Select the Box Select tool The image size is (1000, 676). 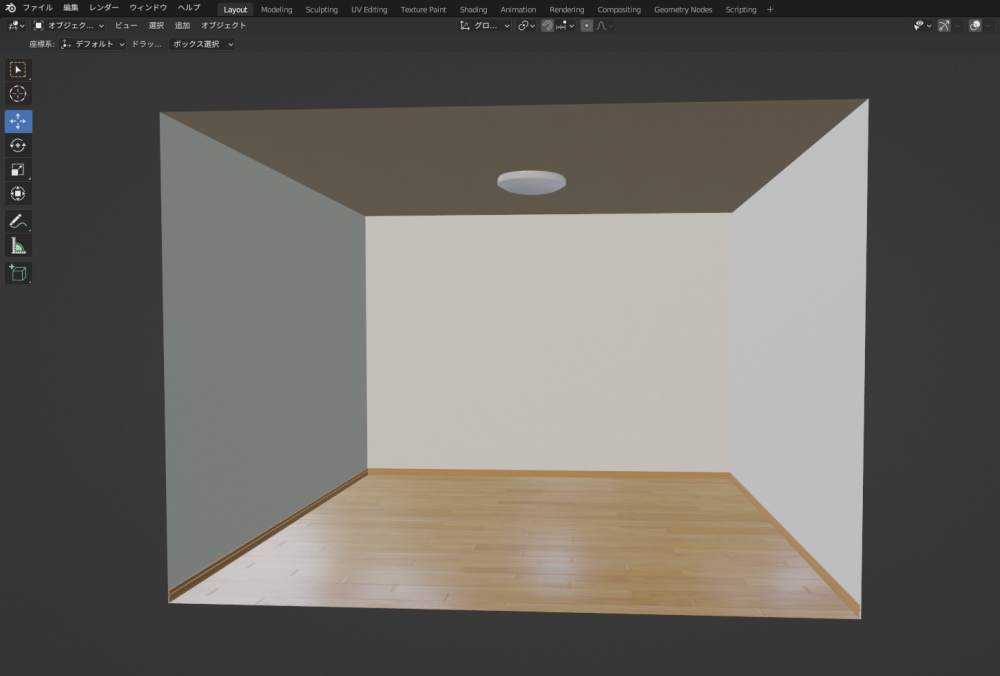18,69
